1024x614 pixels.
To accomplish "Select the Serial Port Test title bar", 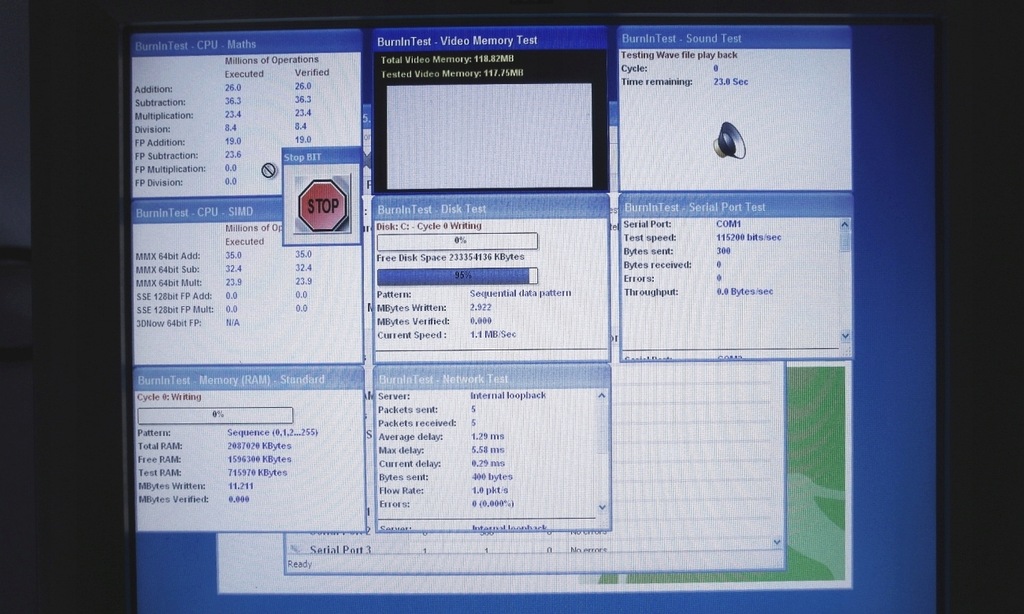I will point(736,207).
